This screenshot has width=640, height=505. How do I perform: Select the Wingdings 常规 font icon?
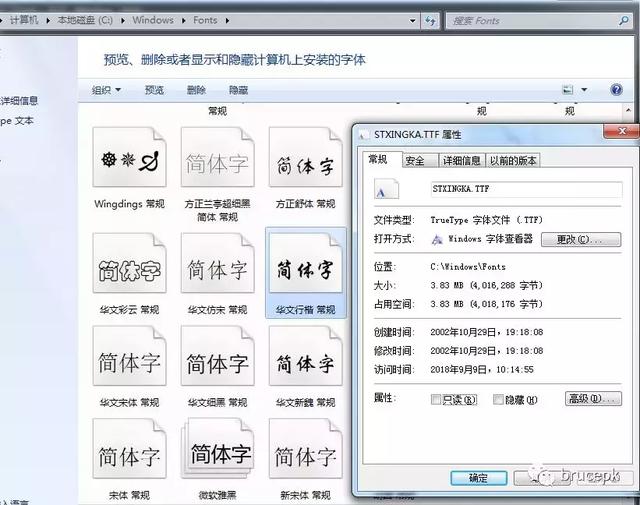tap(129, 157)
